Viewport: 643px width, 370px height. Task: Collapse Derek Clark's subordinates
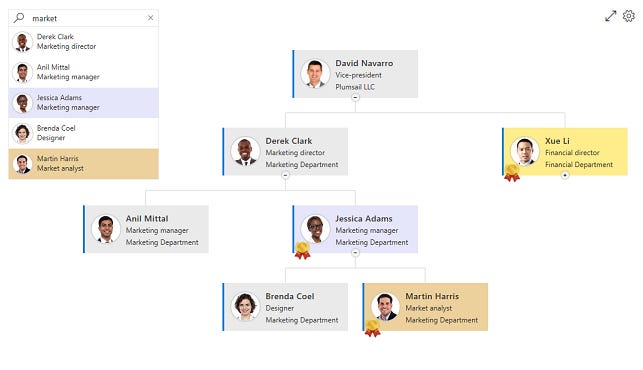(285, 175)
